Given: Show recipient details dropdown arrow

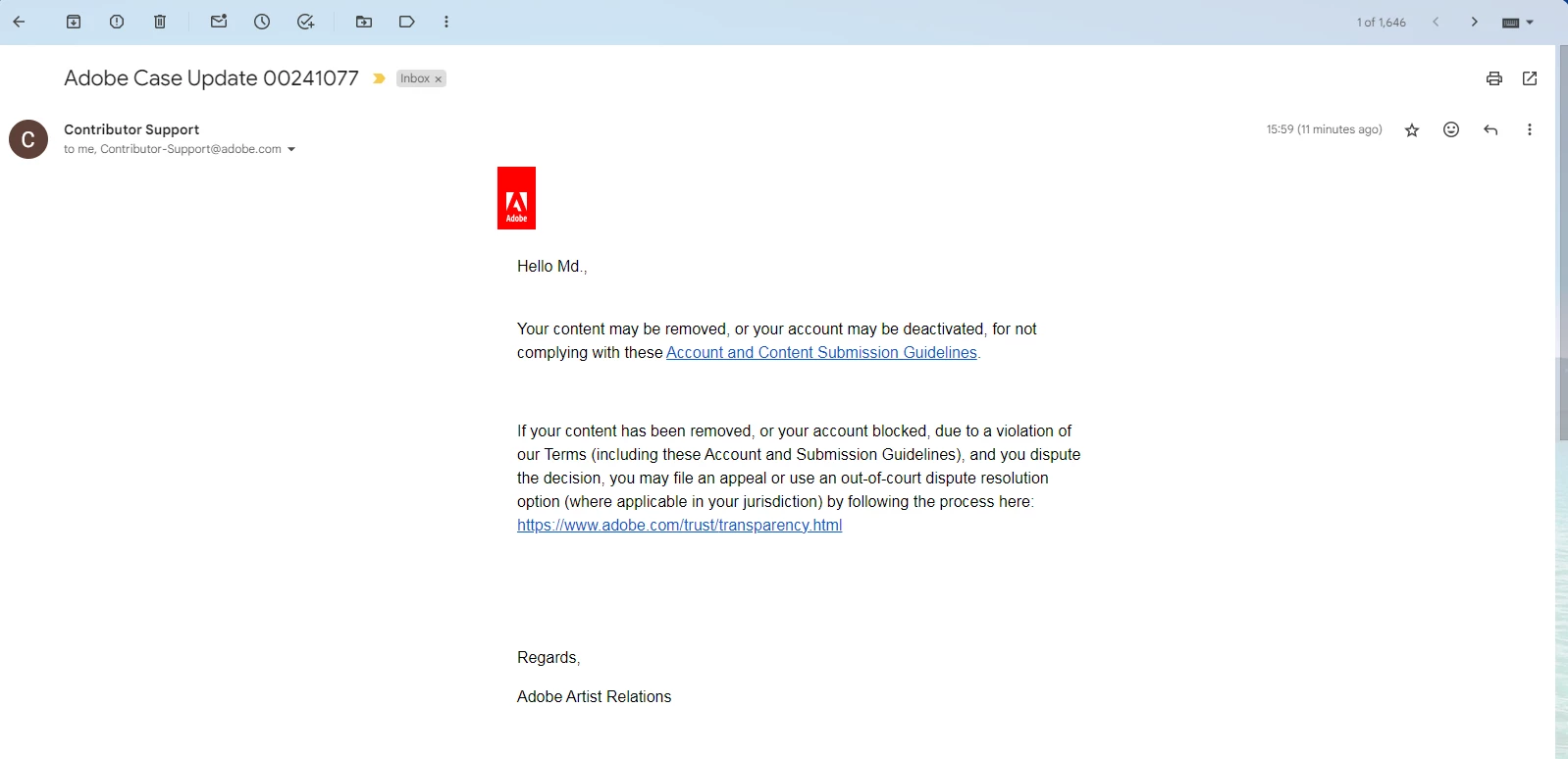Looking at the screenshot, I should (x=291, y=150).
